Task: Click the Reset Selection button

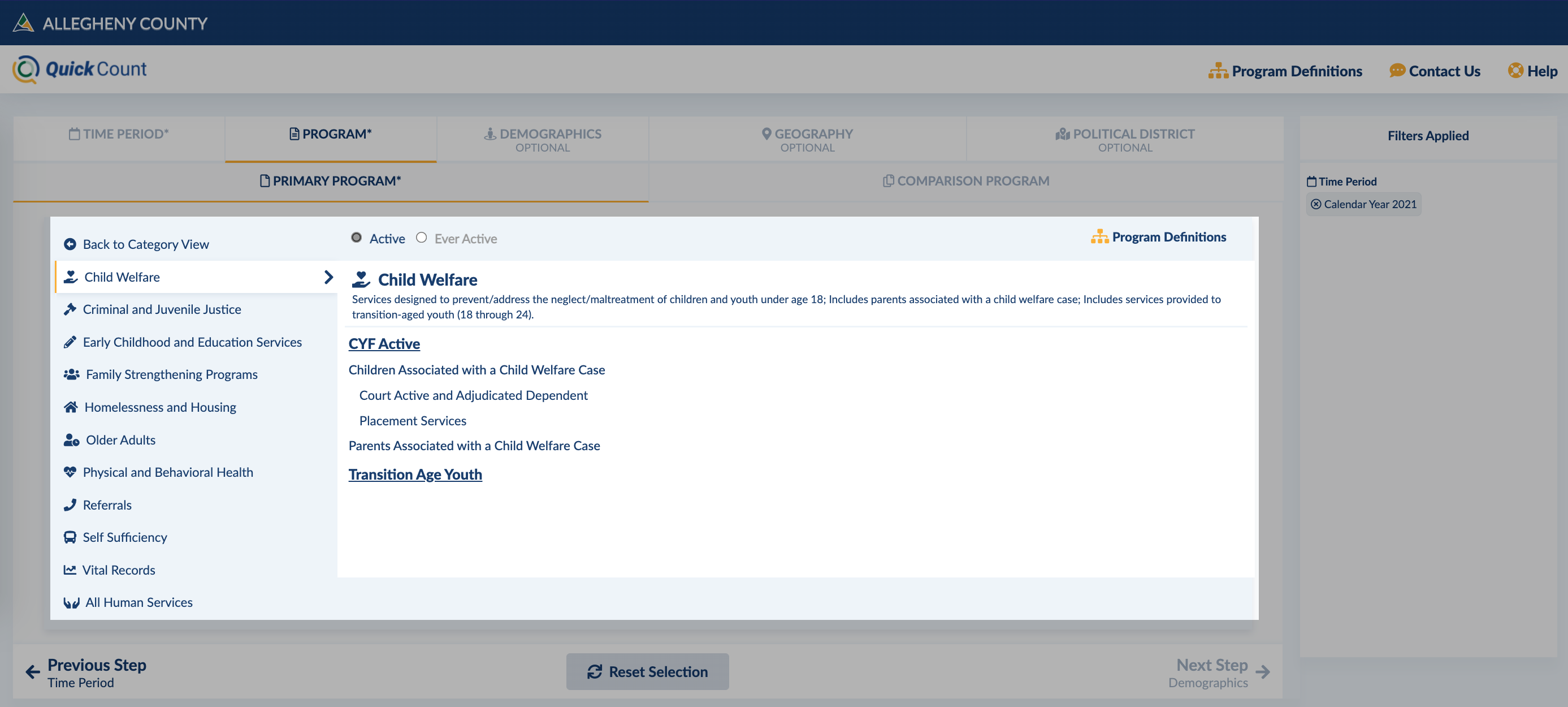Action: click(x=647, y=671)
